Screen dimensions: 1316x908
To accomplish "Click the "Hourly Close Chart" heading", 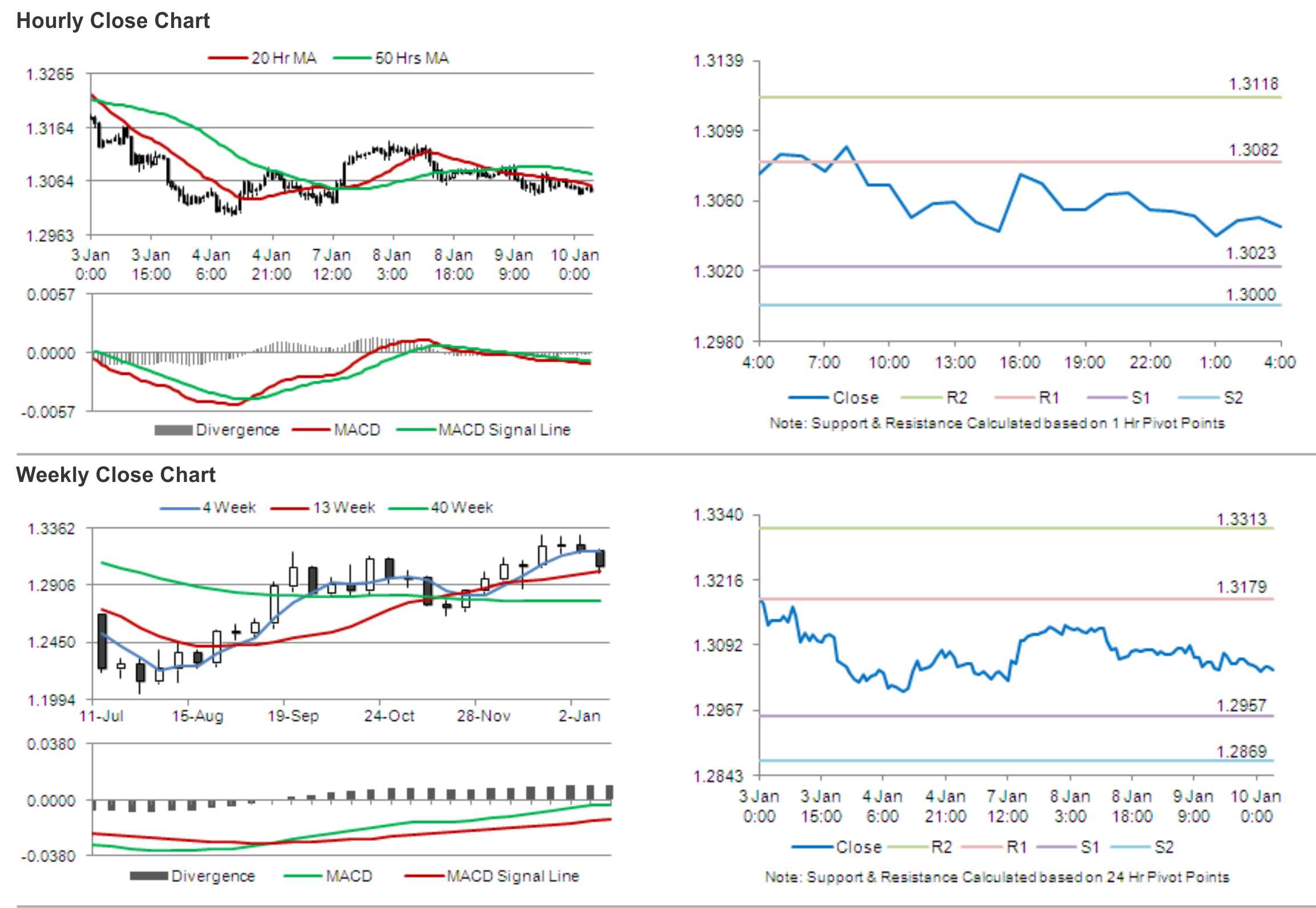I will pos(113,21).
